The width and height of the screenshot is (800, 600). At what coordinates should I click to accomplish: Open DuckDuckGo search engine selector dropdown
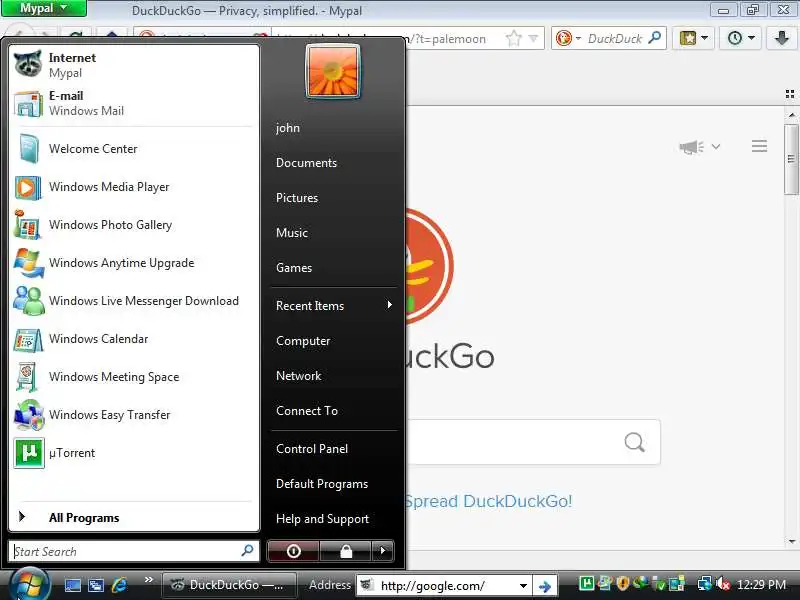coord(568,38)
